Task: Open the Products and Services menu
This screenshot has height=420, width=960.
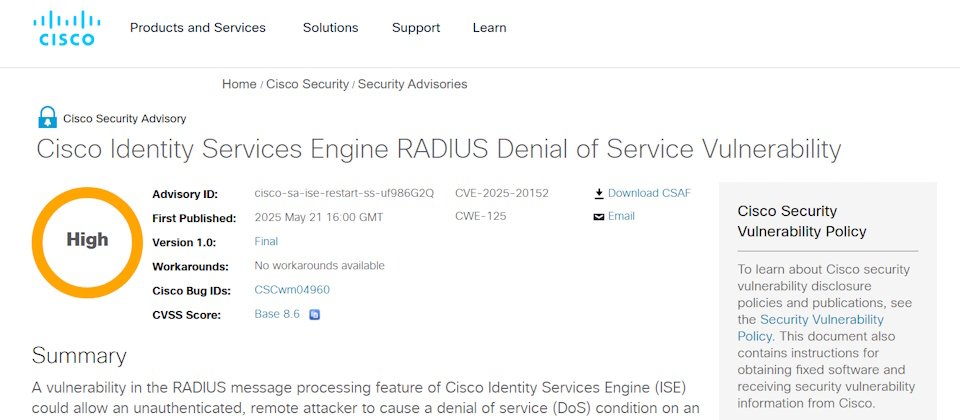Action: pyautogui.click(x=198, y=28)
